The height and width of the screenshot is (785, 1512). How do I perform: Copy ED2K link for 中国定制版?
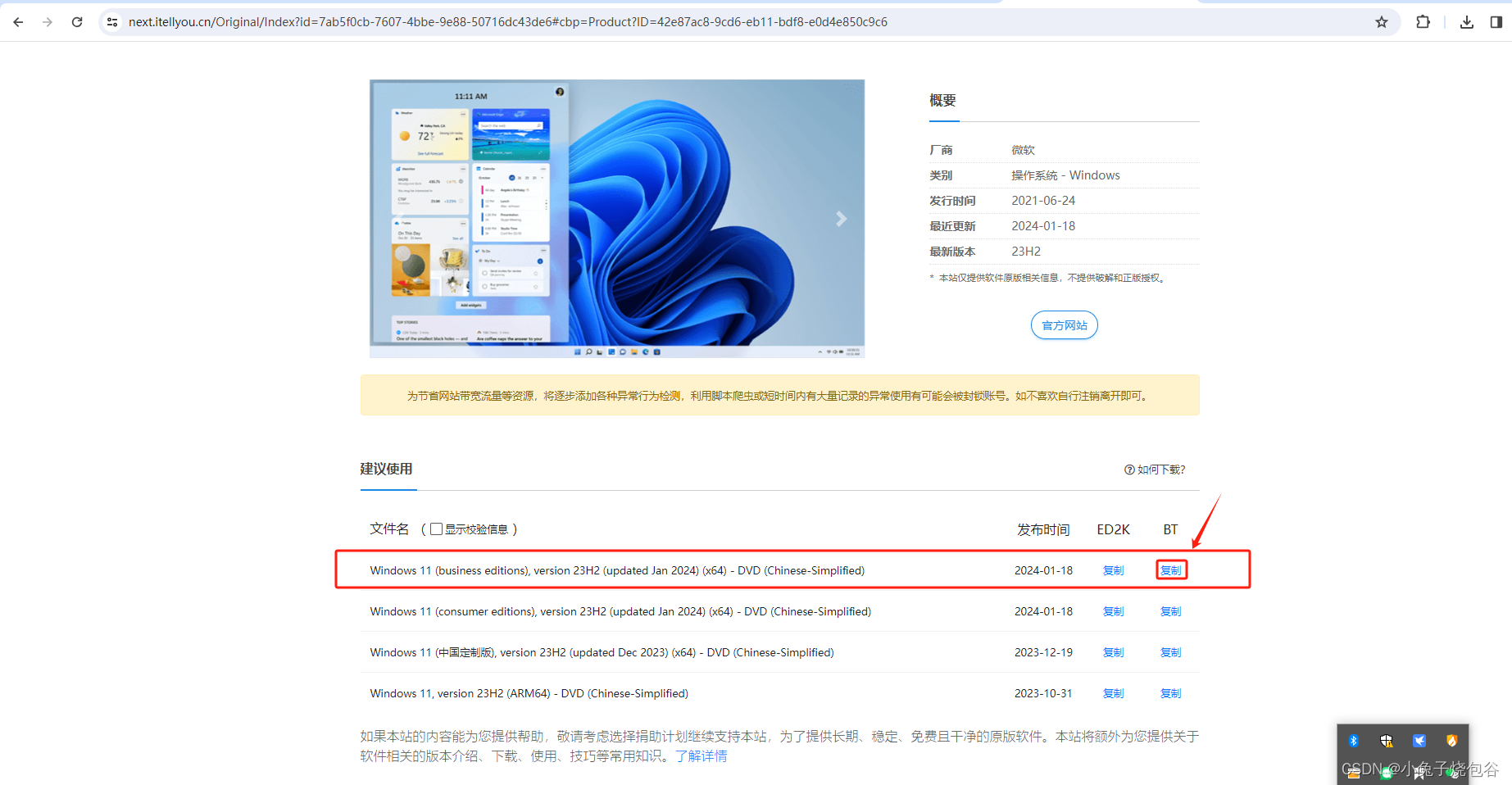coord(1113,652)
